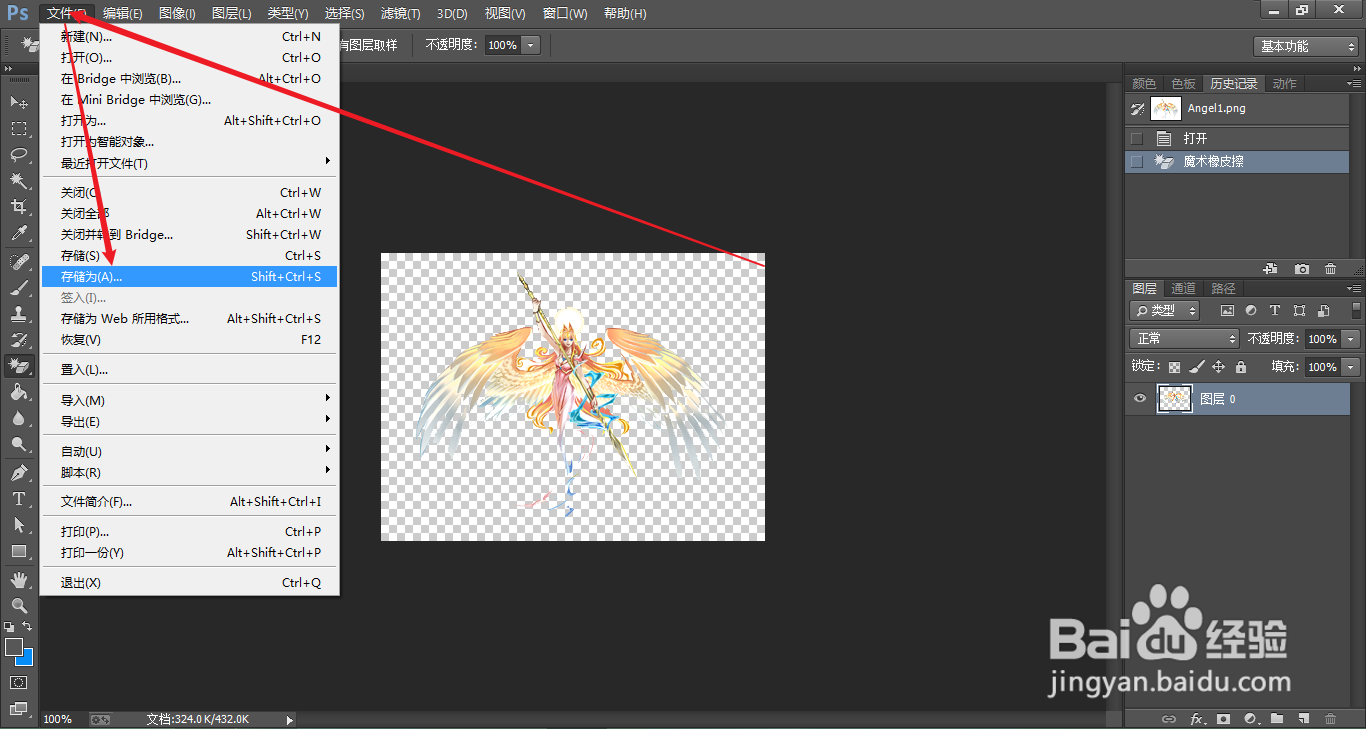Open the 填充 fill slider dropdown
The image size is (1366, 729).
pyautogui.click(x=1352, y=367)
